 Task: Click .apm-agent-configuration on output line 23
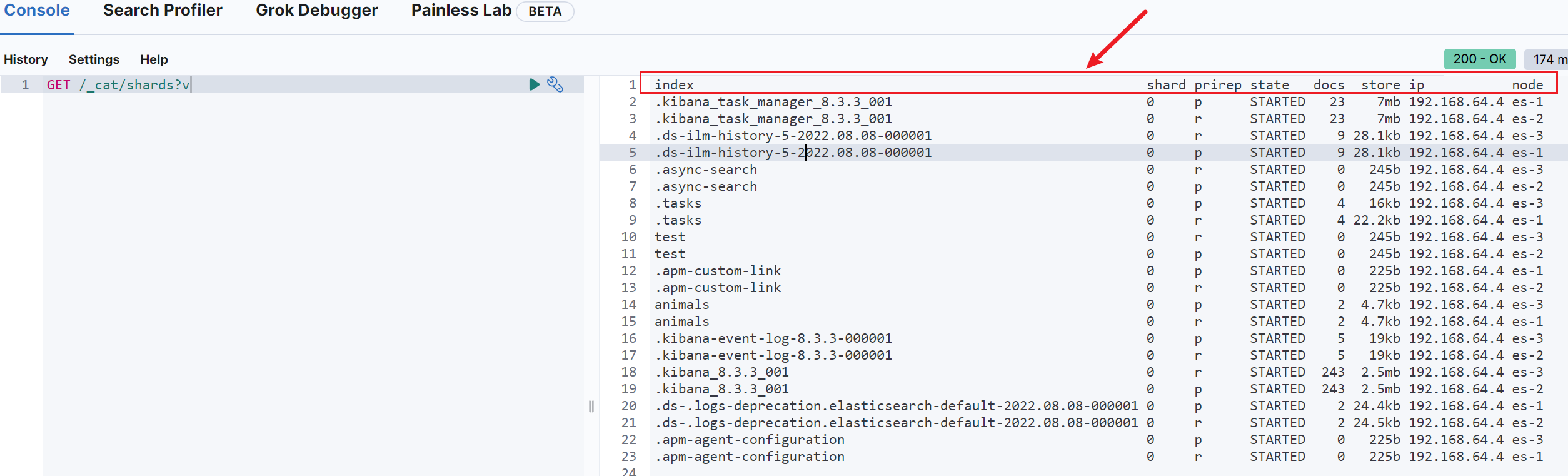coord(750,457)
